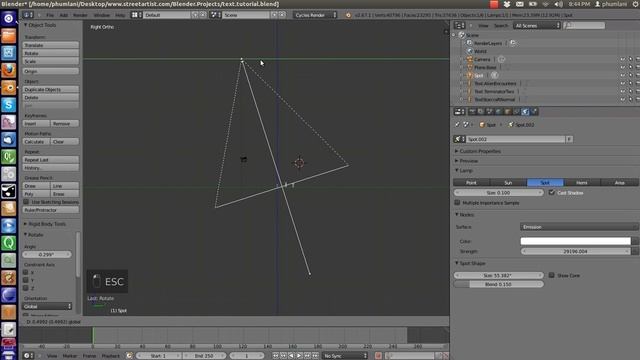Click the Calculate motion paths button
The image size is (640, 360).
(x=36, y=142)
